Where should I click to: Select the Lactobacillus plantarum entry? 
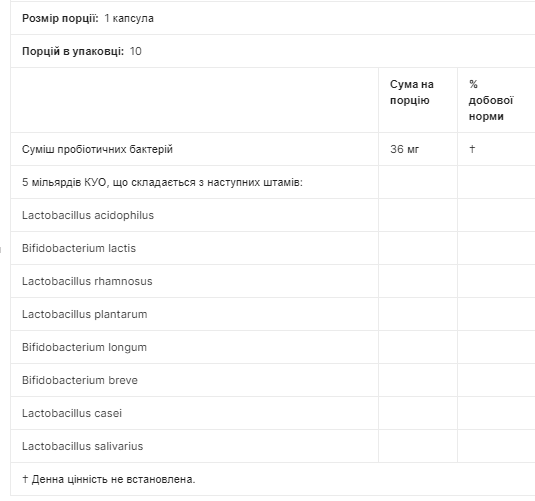(85, 314)
